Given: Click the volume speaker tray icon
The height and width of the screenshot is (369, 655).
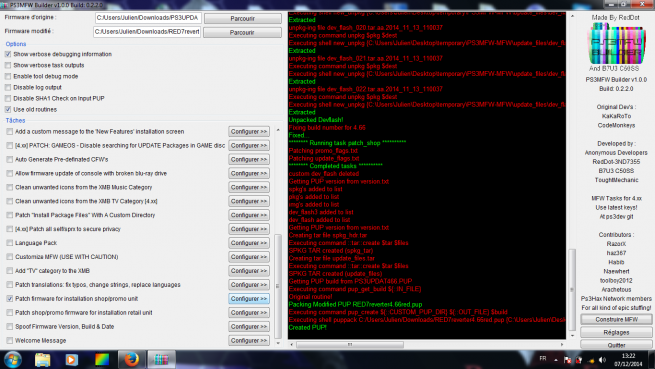Looking at the screenshot, I should 602,359.
